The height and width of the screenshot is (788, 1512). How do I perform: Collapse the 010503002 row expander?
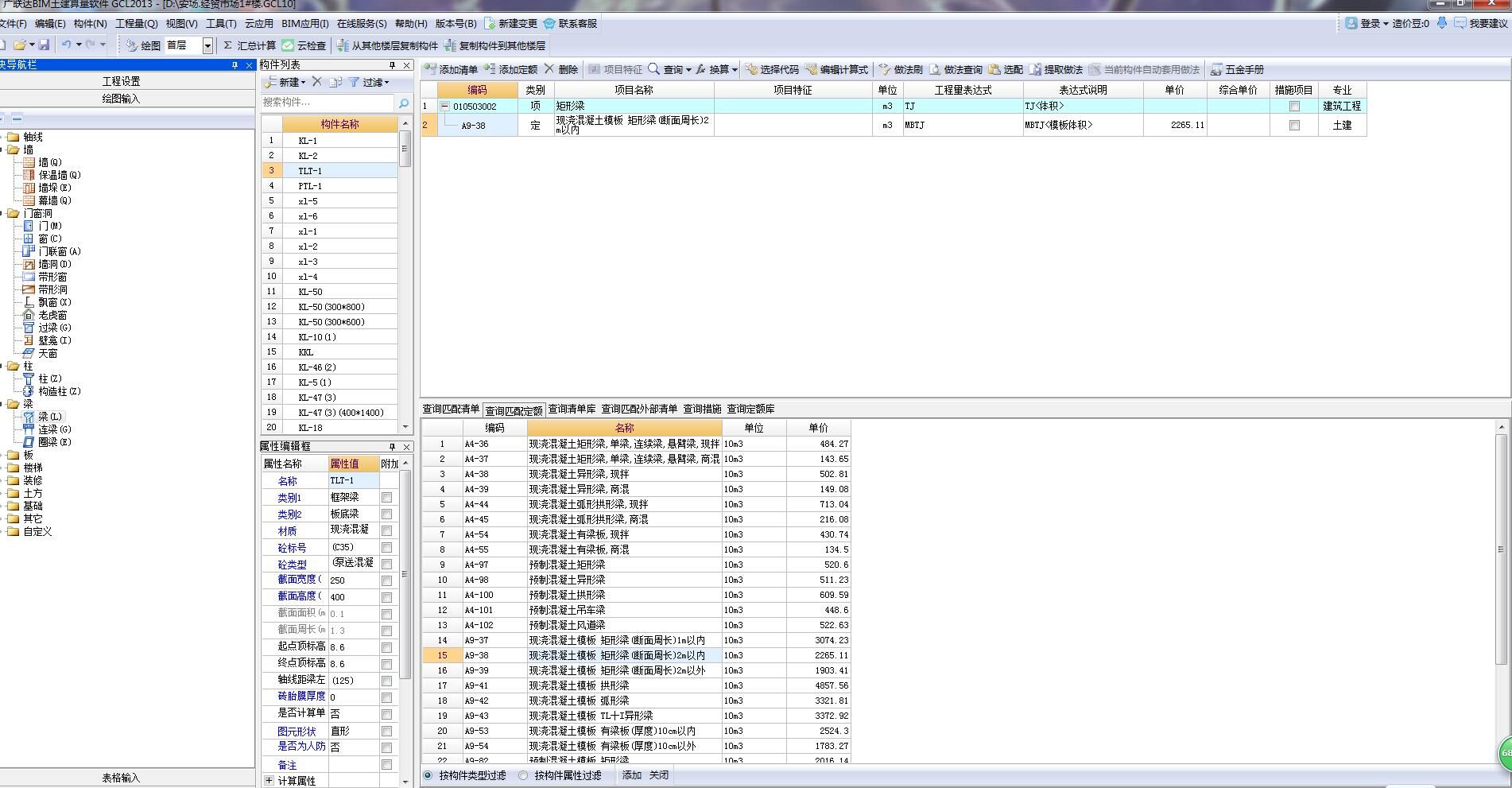445,106
